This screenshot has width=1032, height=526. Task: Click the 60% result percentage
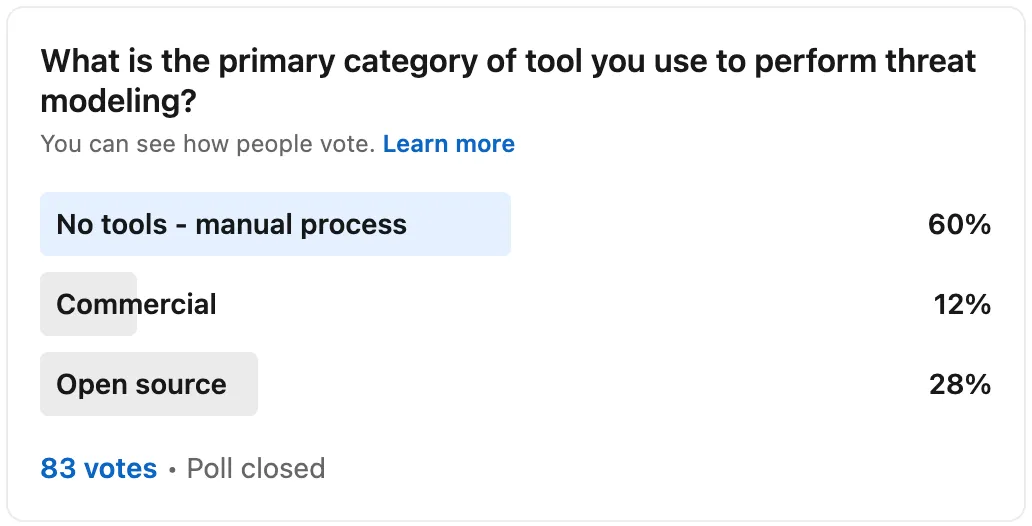[960, 224]
